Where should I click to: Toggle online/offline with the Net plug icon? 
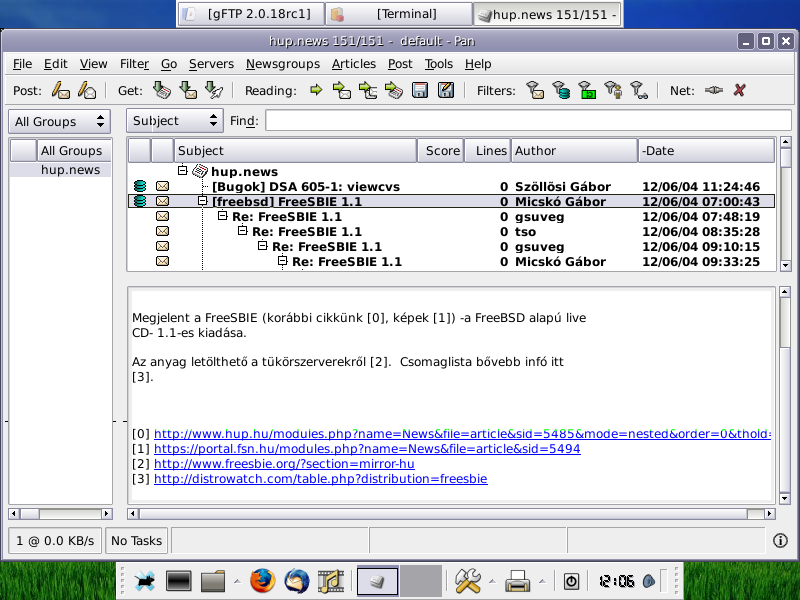713,90
